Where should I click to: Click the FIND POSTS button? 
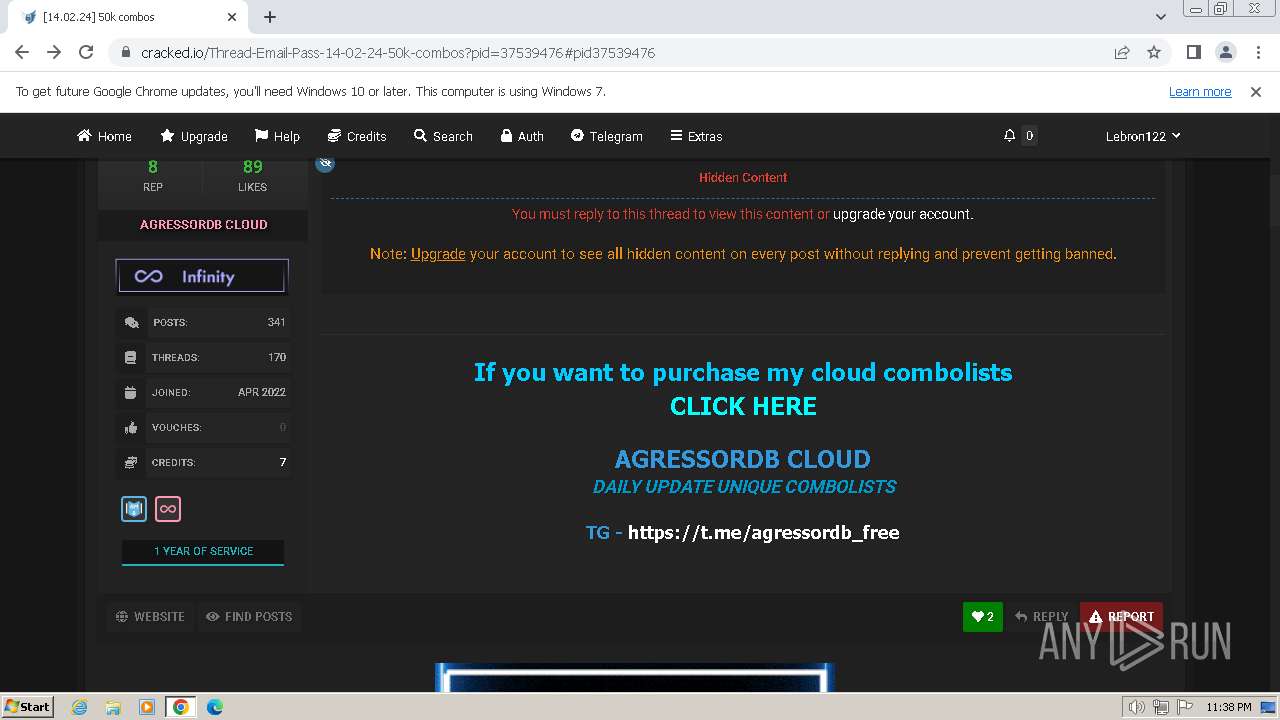(x=249, y=617)
